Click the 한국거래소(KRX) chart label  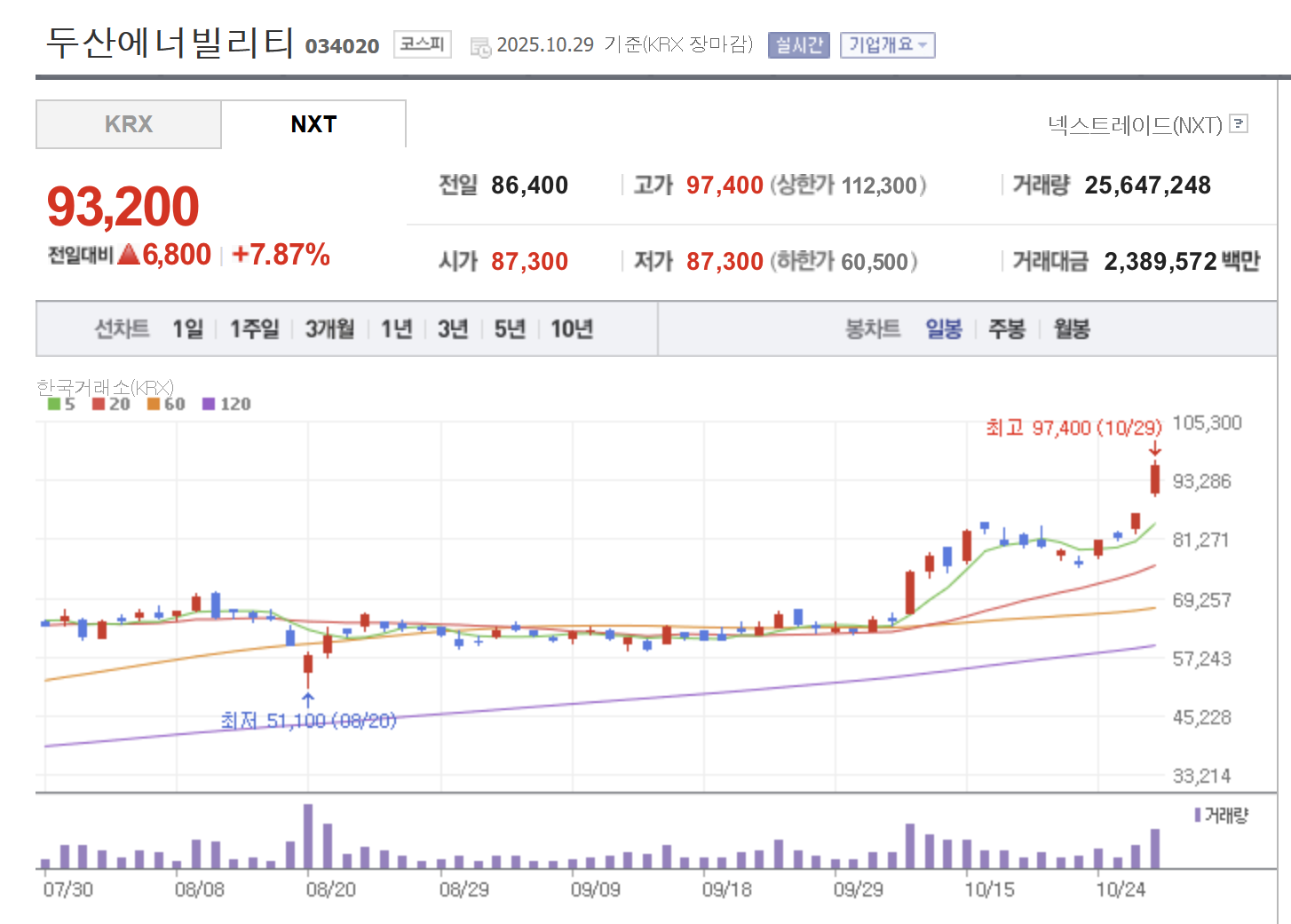tap(105, 387)
